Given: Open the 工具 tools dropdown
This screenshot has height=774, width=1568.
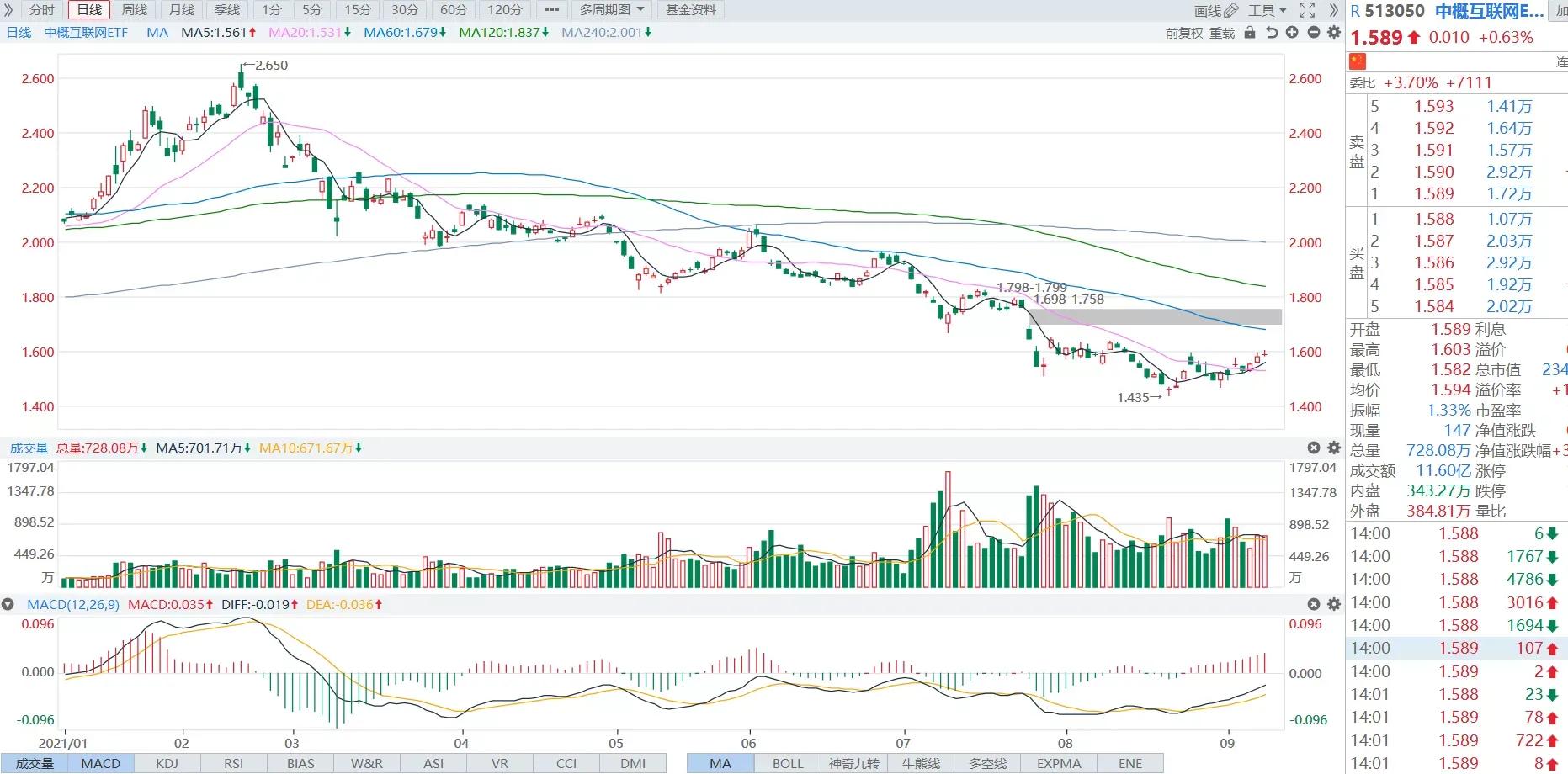Looking at the screenshot, I should [x=1268, y=10].
